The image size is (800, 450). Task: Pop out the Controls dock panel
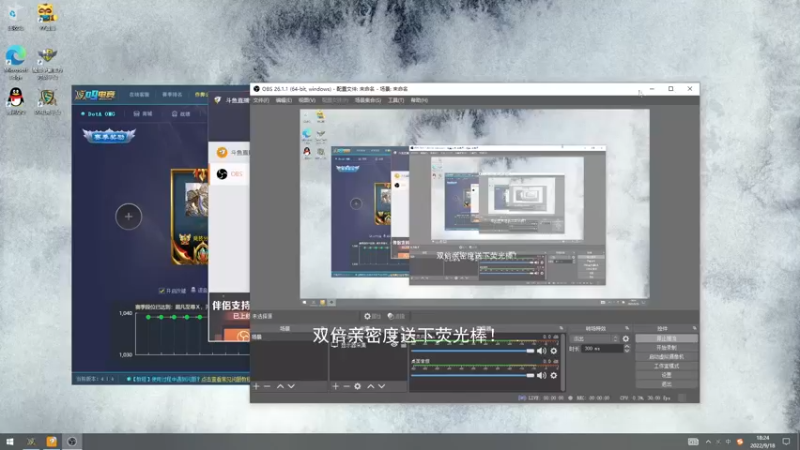694,328
